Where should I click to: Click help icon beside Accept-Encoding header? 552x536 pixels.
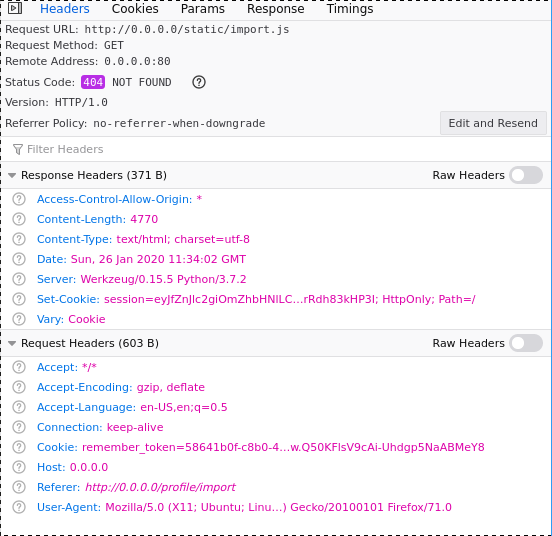click(19, 387)
